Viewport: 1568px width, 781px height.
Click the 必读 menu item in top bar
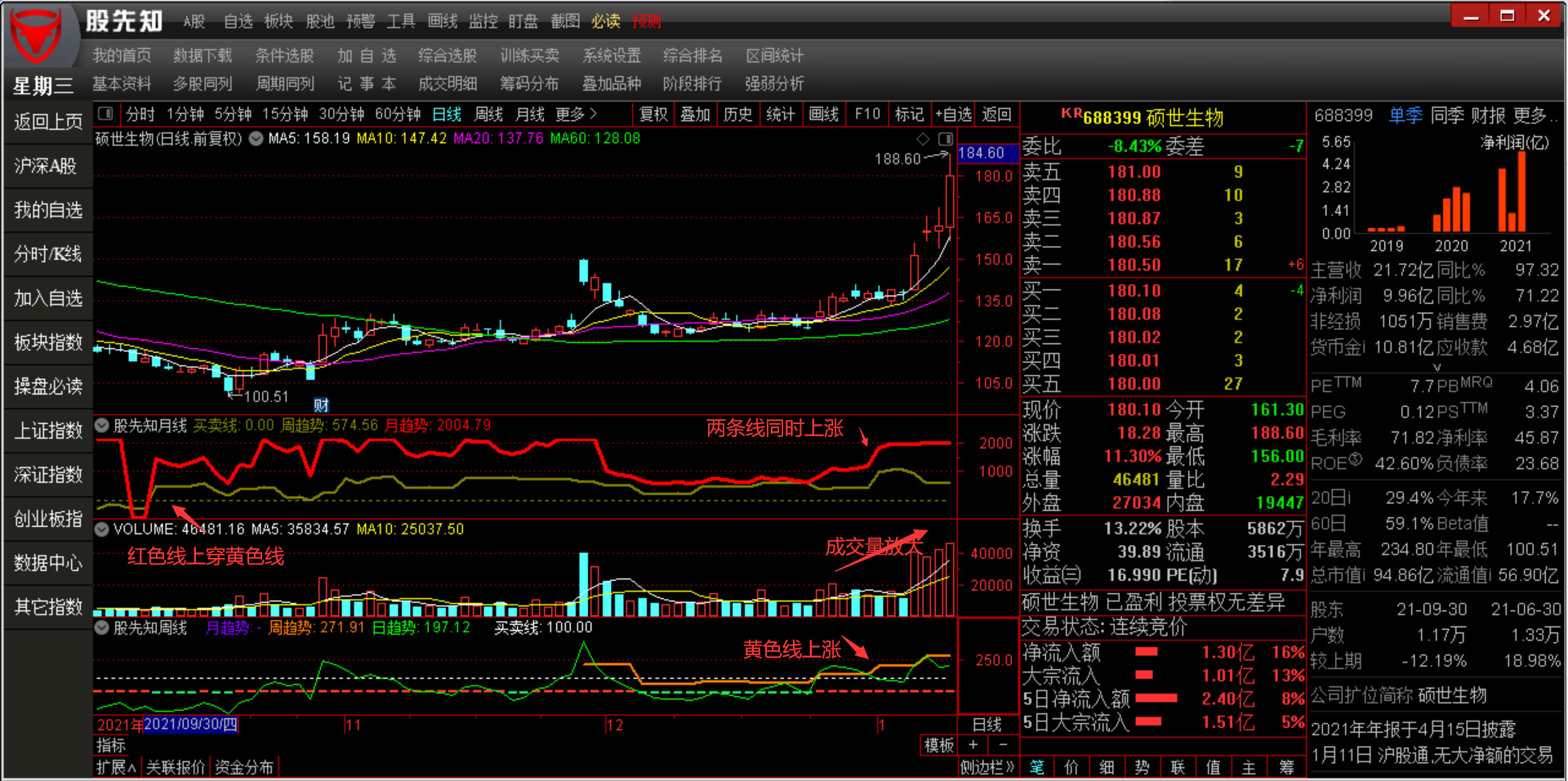[606, 21]
